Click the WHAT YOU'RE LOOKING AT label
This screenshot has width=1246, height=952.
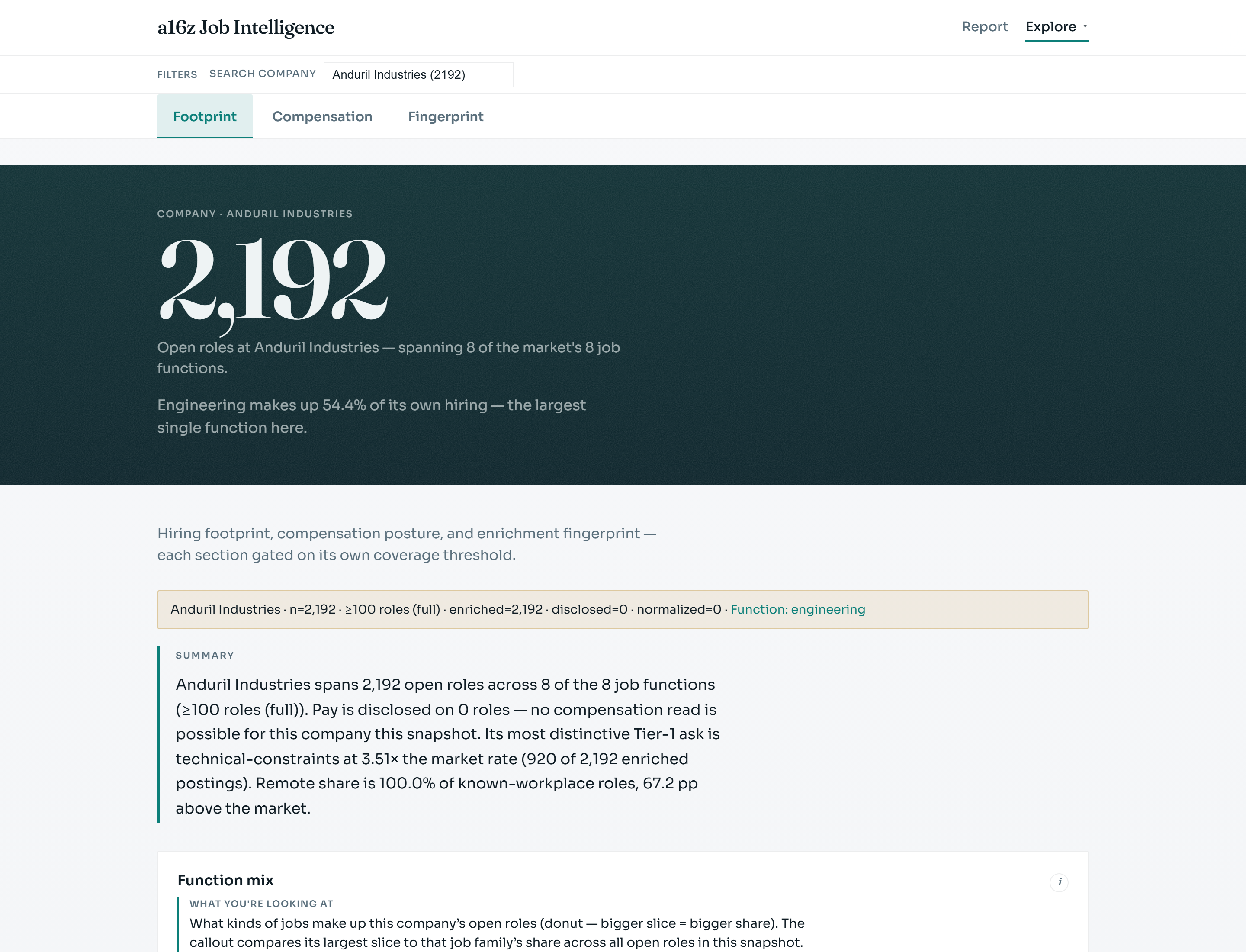pyautogui.click(x=261, y=903)
